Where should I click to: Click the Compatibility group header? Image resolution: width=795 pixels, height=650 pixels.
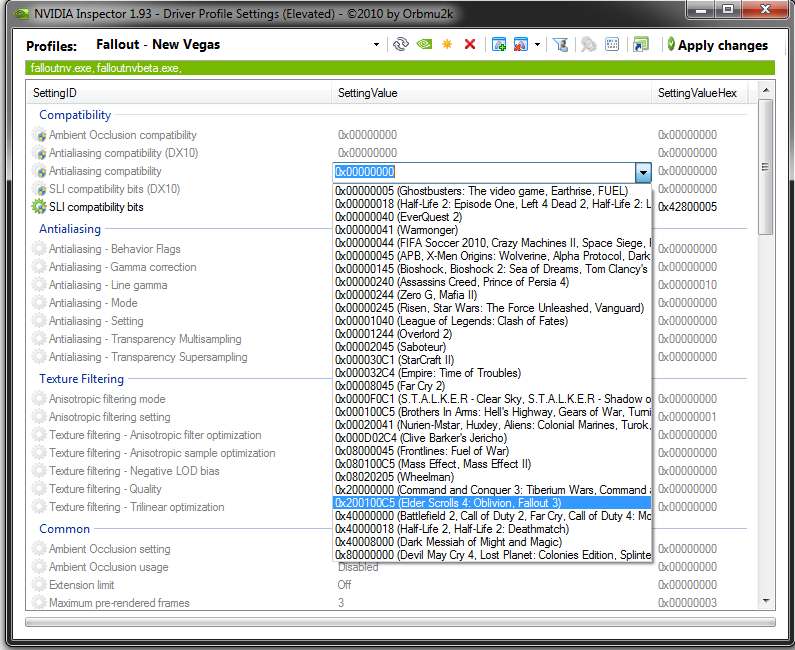[x=75, y=115]
